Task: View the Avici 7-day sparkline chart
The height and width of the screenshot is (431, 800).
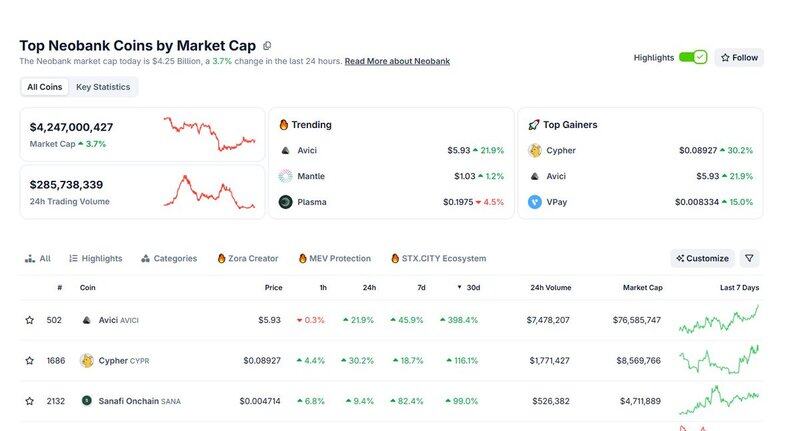Action: click(x=718, y=320)
